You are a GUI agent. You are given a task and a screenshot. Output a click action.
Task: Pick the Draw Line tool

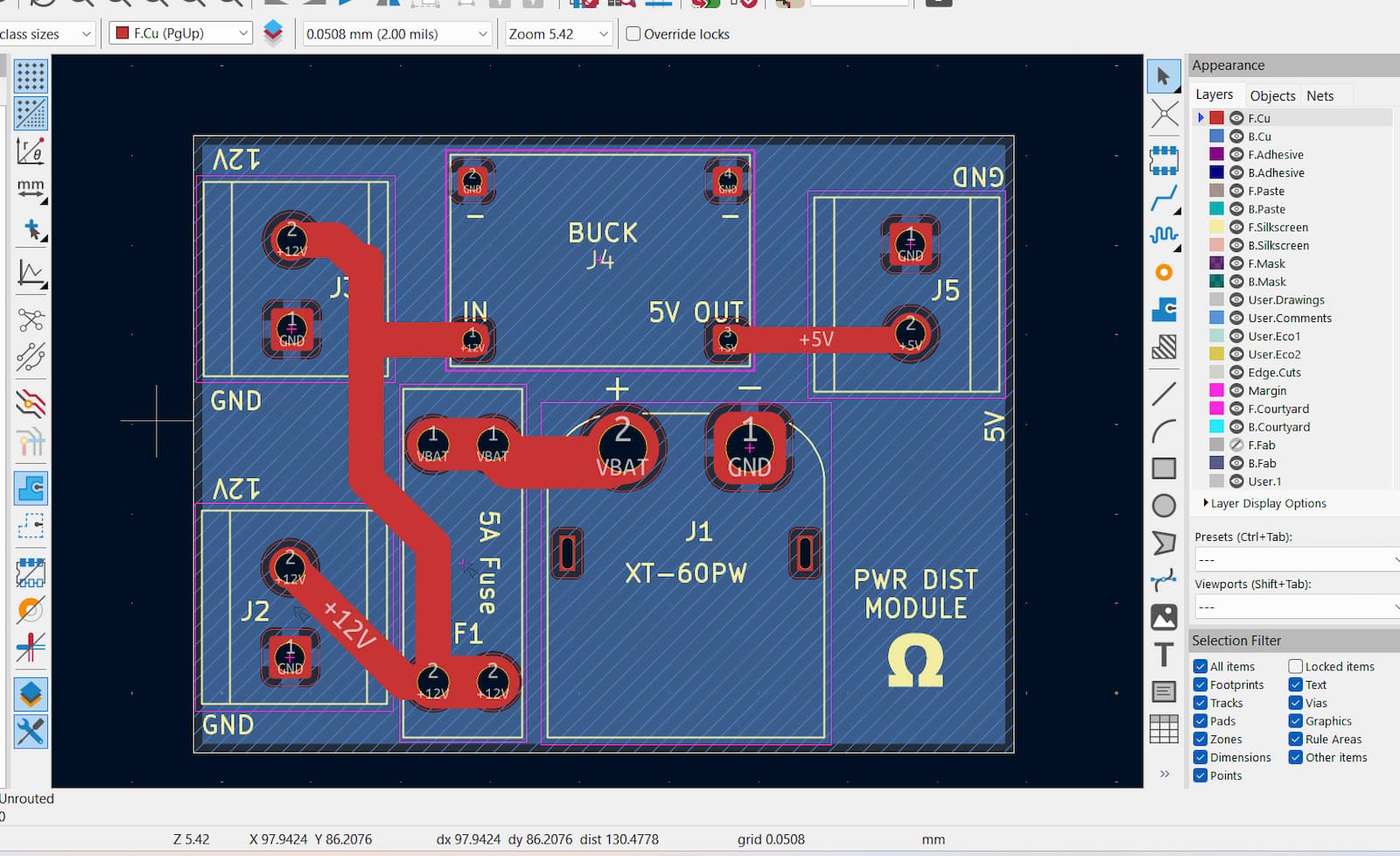[1164, 394]
